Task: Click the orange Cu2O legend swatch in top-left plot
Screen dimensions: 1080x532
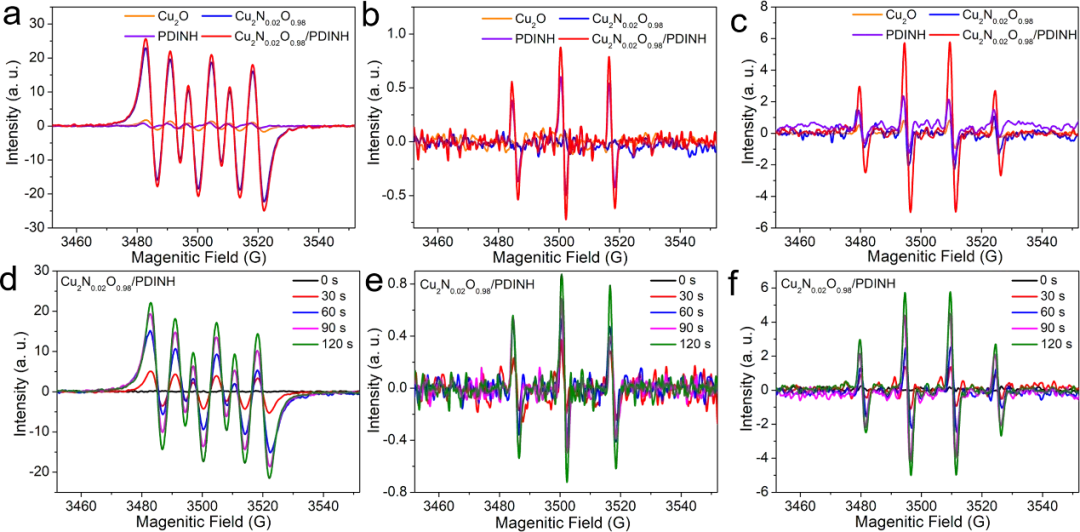Action: [135, 18]
